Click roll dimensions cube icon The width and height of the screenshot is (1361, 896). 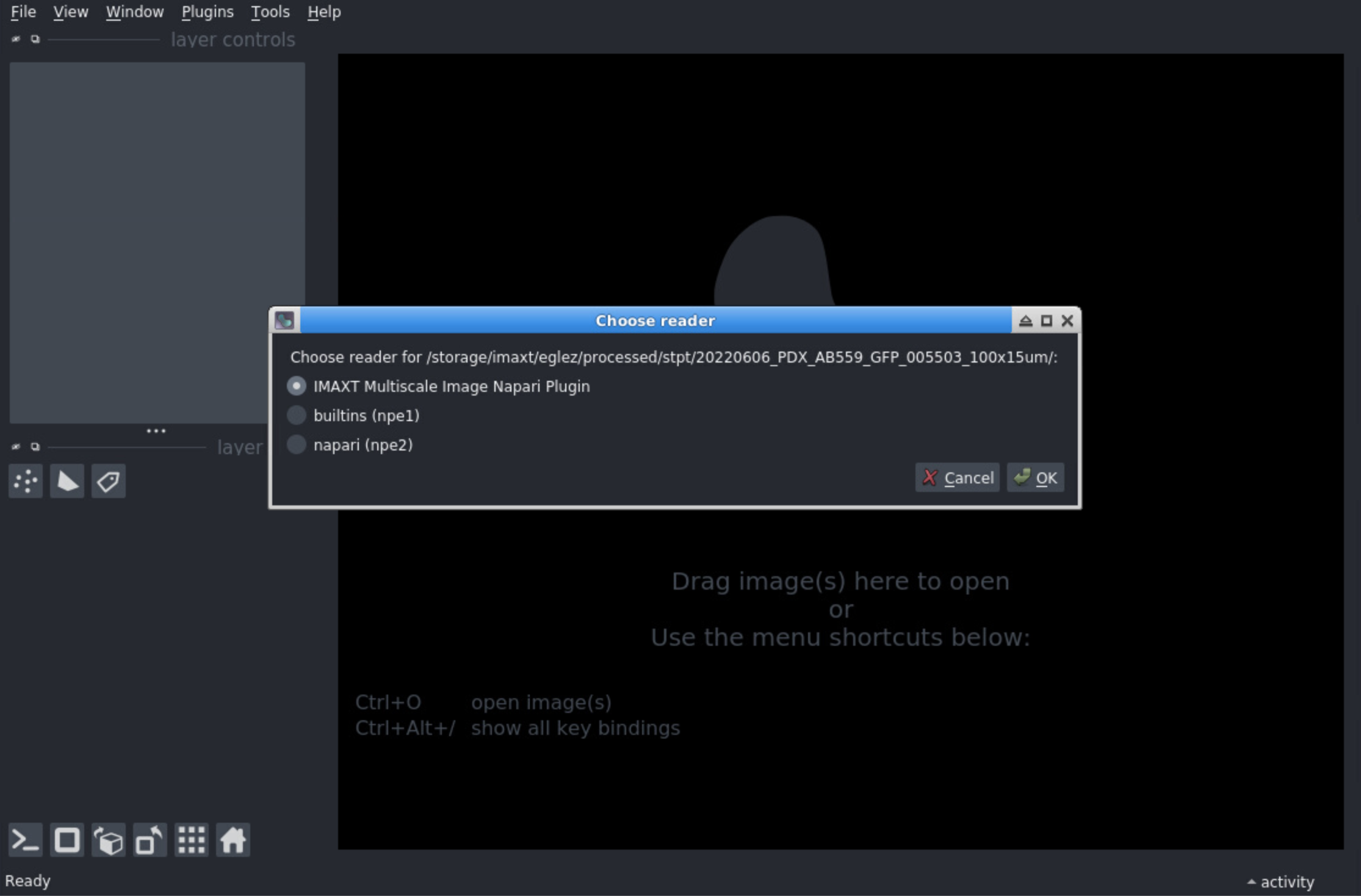tap(109, 840)
